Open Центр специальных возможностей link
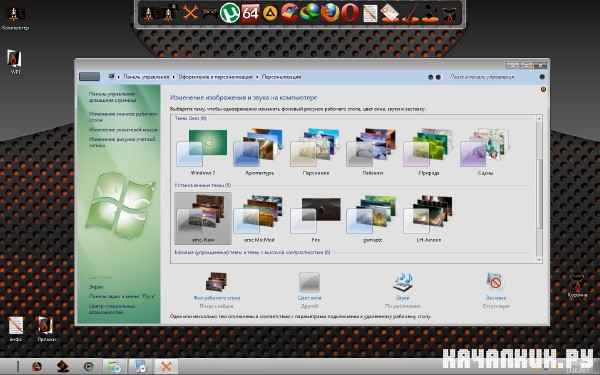The height and width of the screenshot is (375, 600). click(x=112, y=309)
